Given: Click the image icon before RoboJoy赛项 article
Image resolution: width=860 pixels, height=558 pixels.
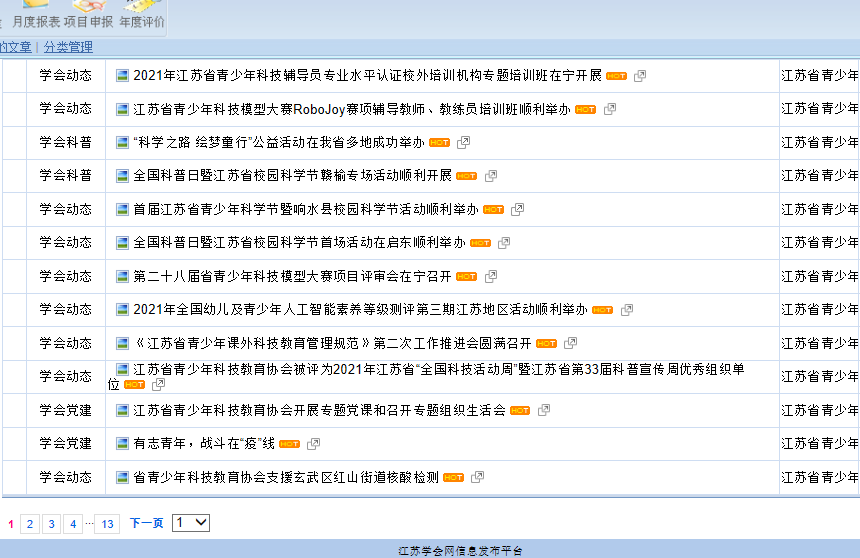Looking at the screenshot, I should pos(122,109).
